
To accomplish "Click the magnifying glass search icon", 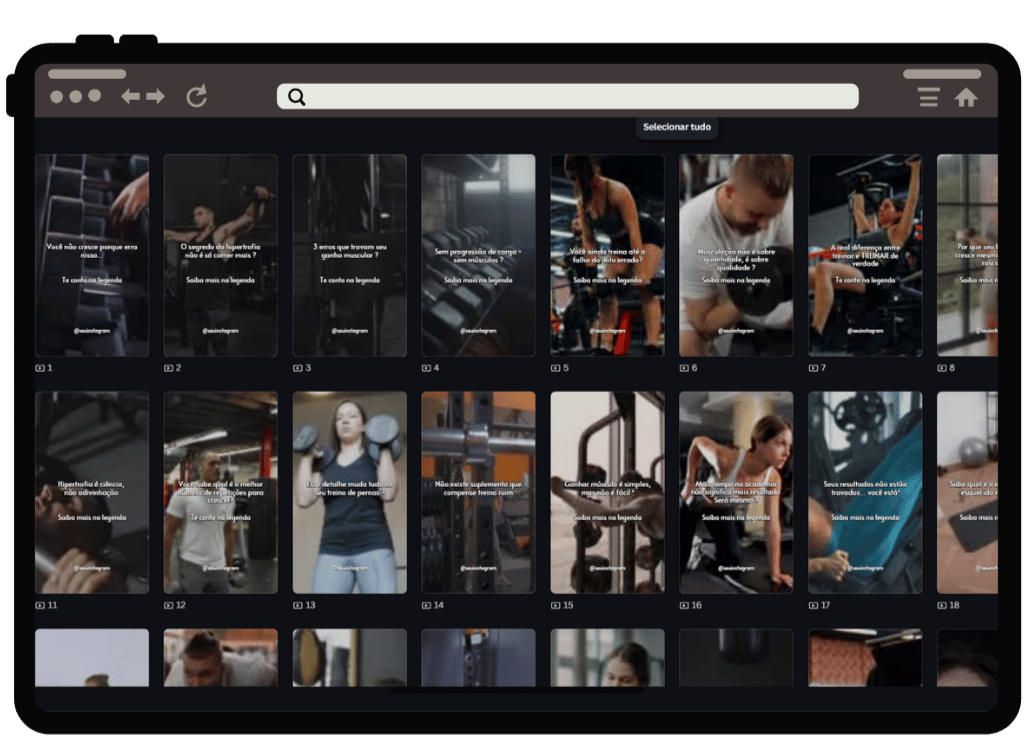I will click(x=296, y=97).
